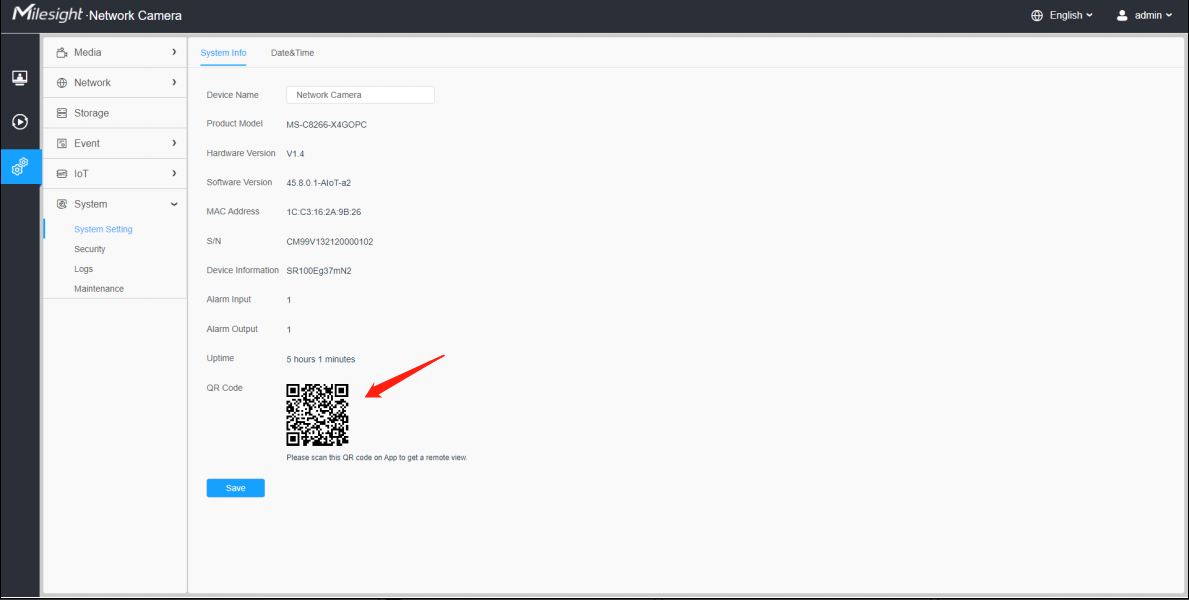
Task: Click the Media camera icon
Action: 62,52
